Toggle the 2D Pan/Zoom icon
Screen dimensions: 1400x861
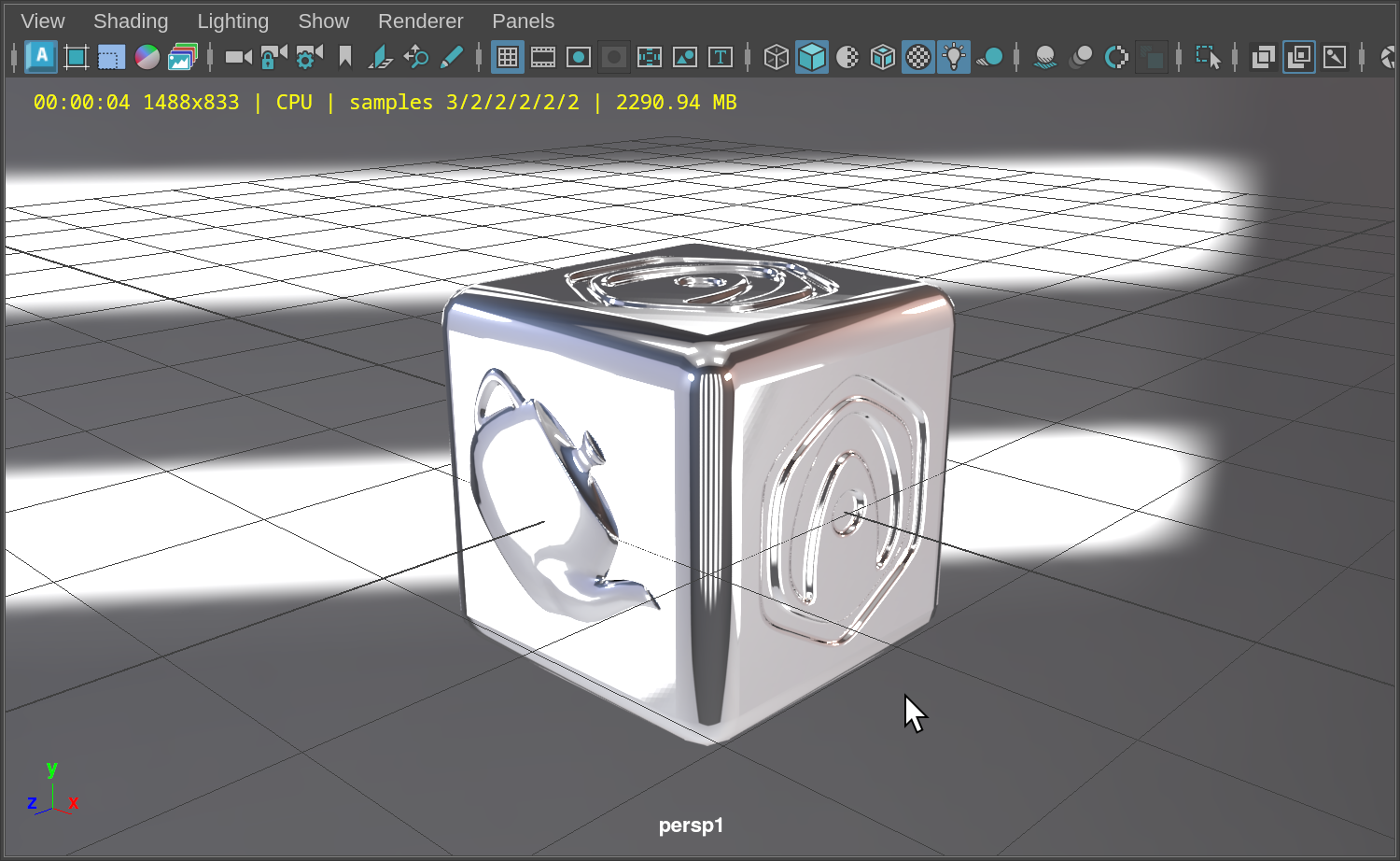point(415,57)
